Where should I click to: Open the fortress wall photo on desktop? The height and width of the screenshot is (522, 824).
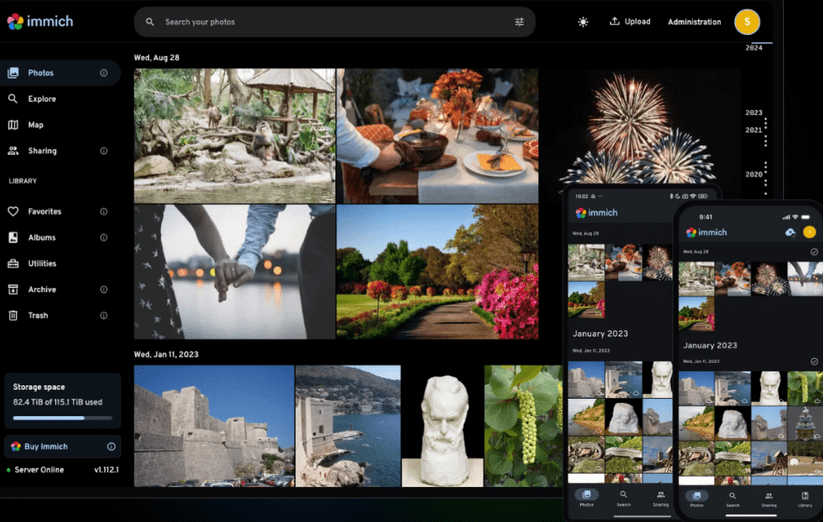214,426
